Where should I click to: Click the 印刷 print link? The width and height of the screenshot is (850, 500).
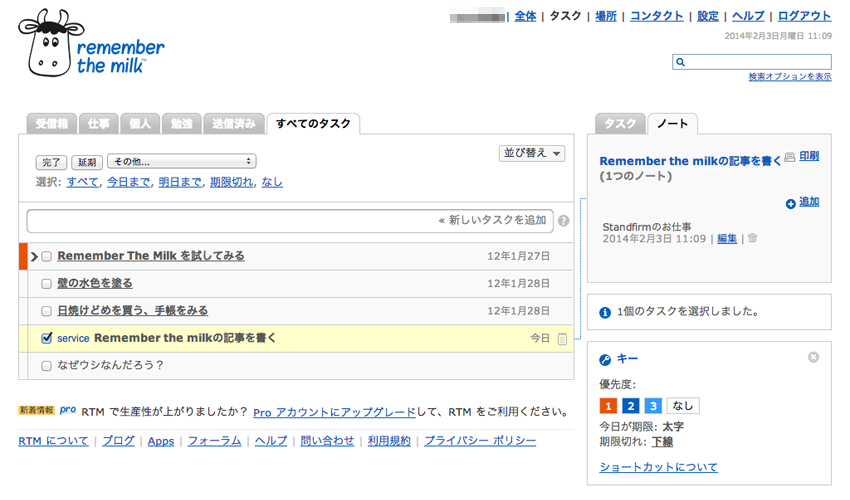tap(809, 156)
